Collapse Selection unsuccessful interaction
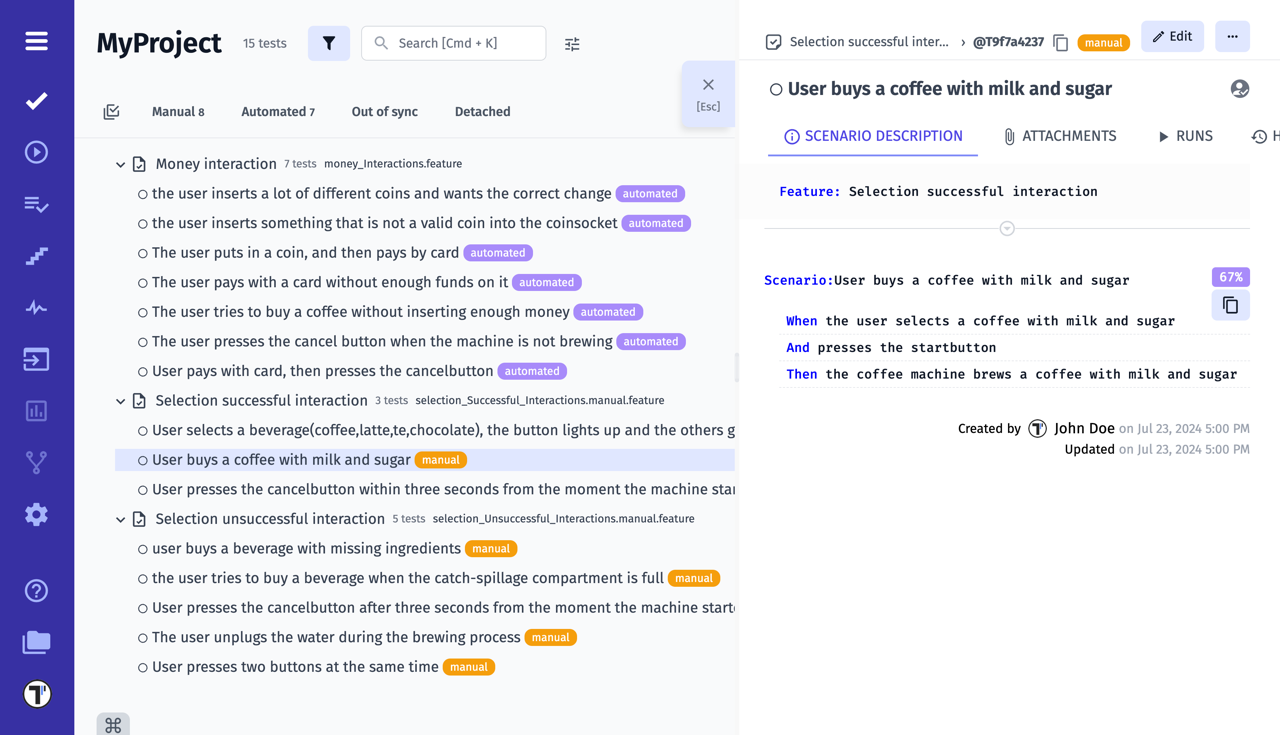Screen dimensions: 1280x735 coord(120,519)
